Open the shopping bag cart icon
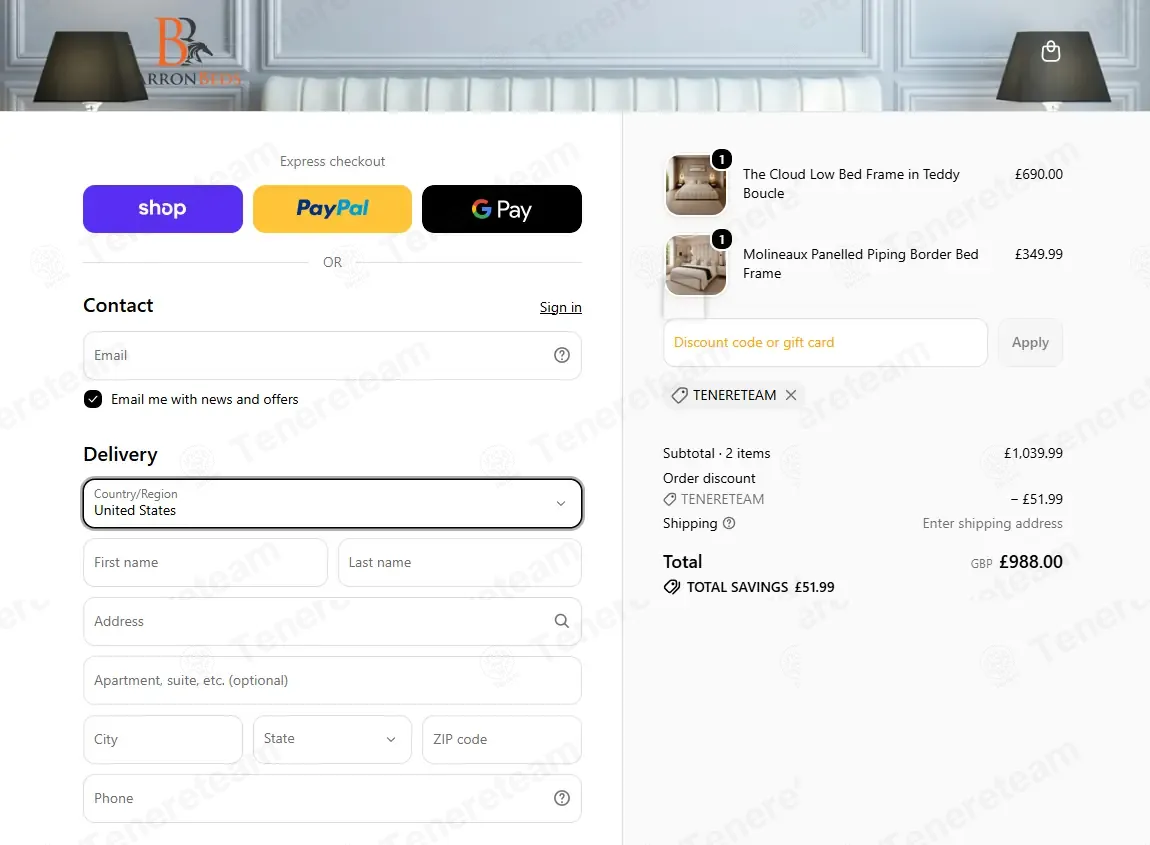1150x845 pixels. tap(1050, 51)
